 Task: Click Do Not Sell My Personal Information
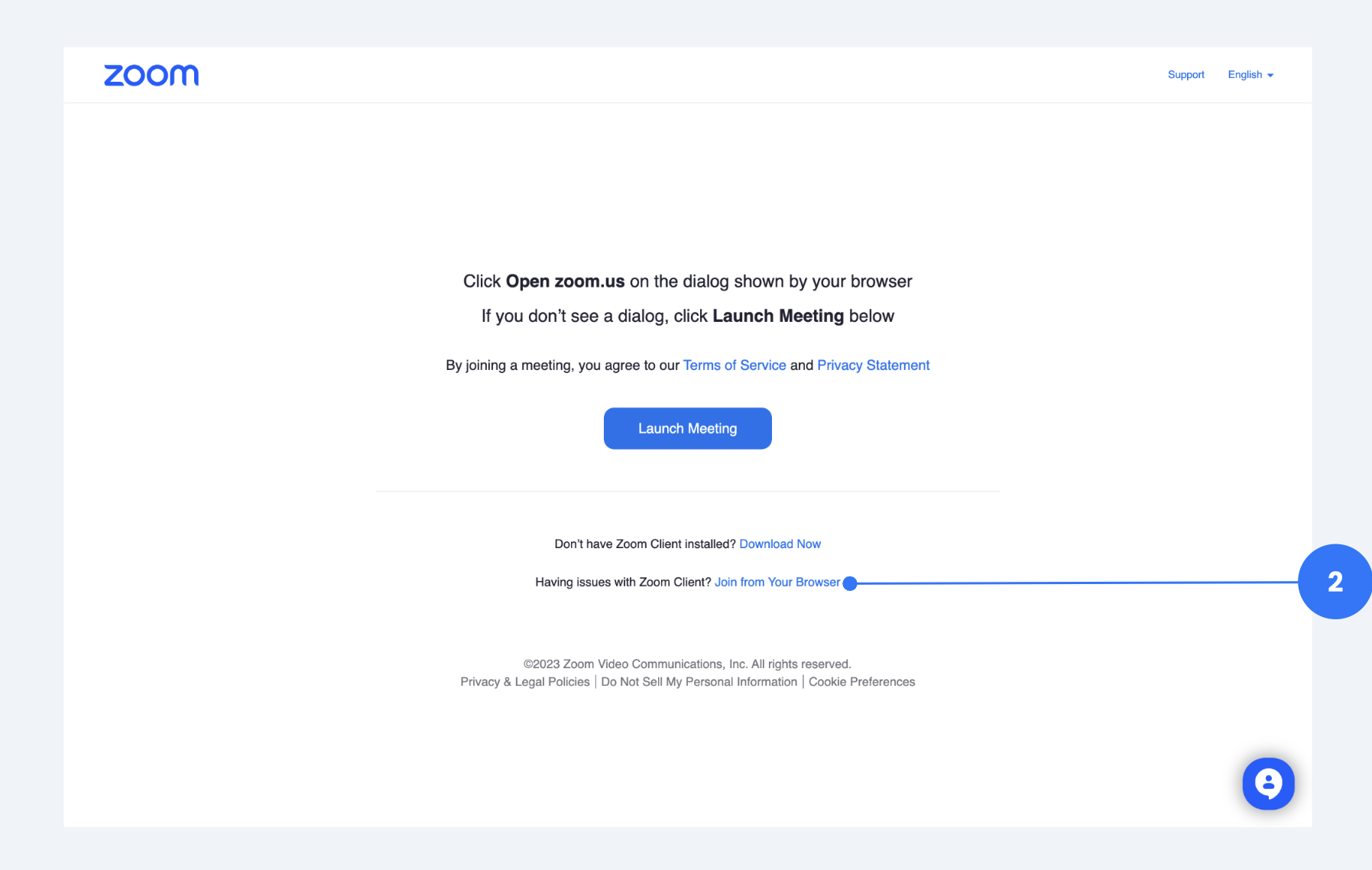coord(699,682)
